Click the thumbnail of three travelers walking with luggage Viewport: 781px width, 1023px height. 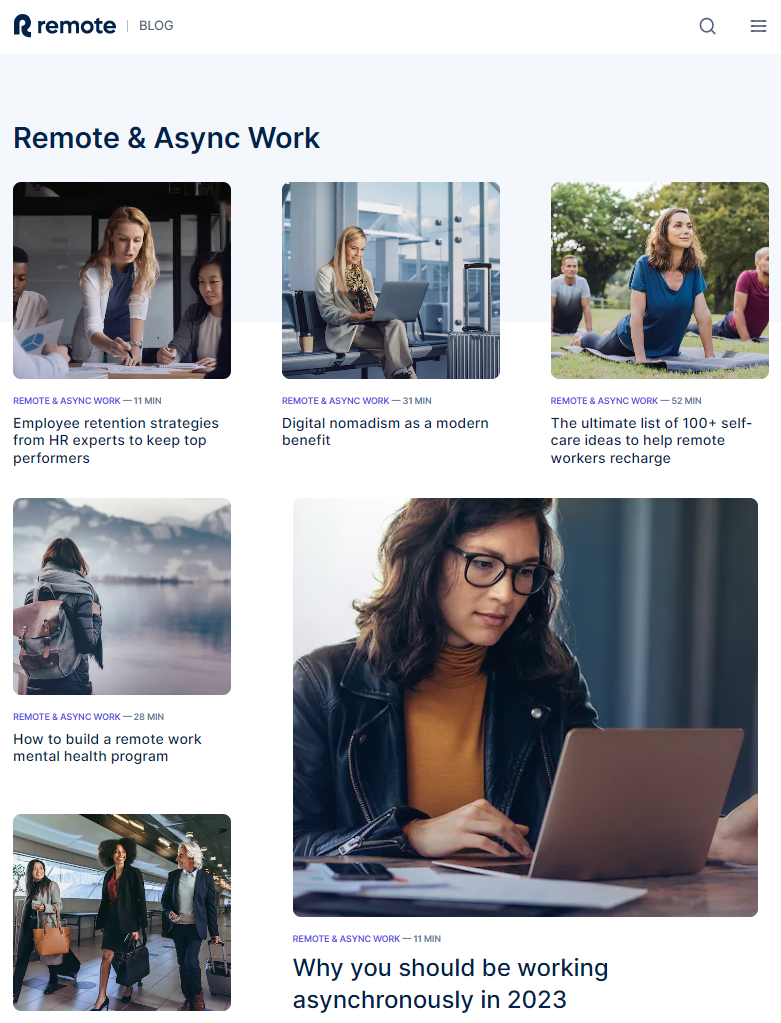pyautogui.click(x=122, y=912)
